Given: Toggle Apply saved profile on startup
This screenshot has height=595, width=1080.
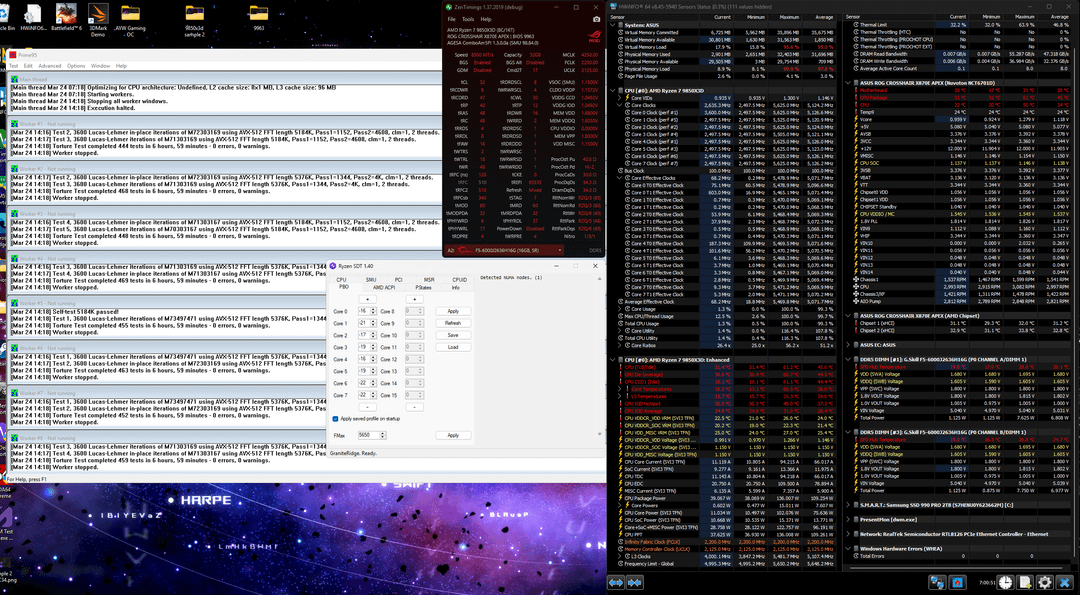Looking at the screenshot, I should (x=335, y=419).
